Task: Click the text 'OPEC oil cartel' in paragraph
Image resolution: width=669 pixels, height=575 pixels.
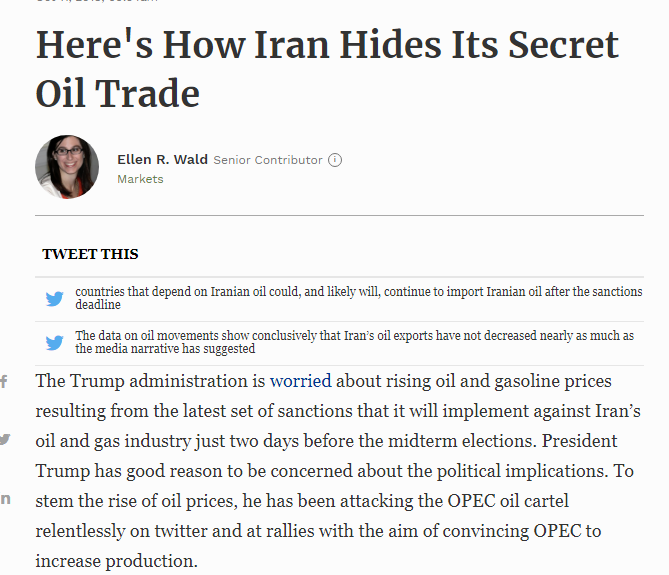Action: point(508,501)
